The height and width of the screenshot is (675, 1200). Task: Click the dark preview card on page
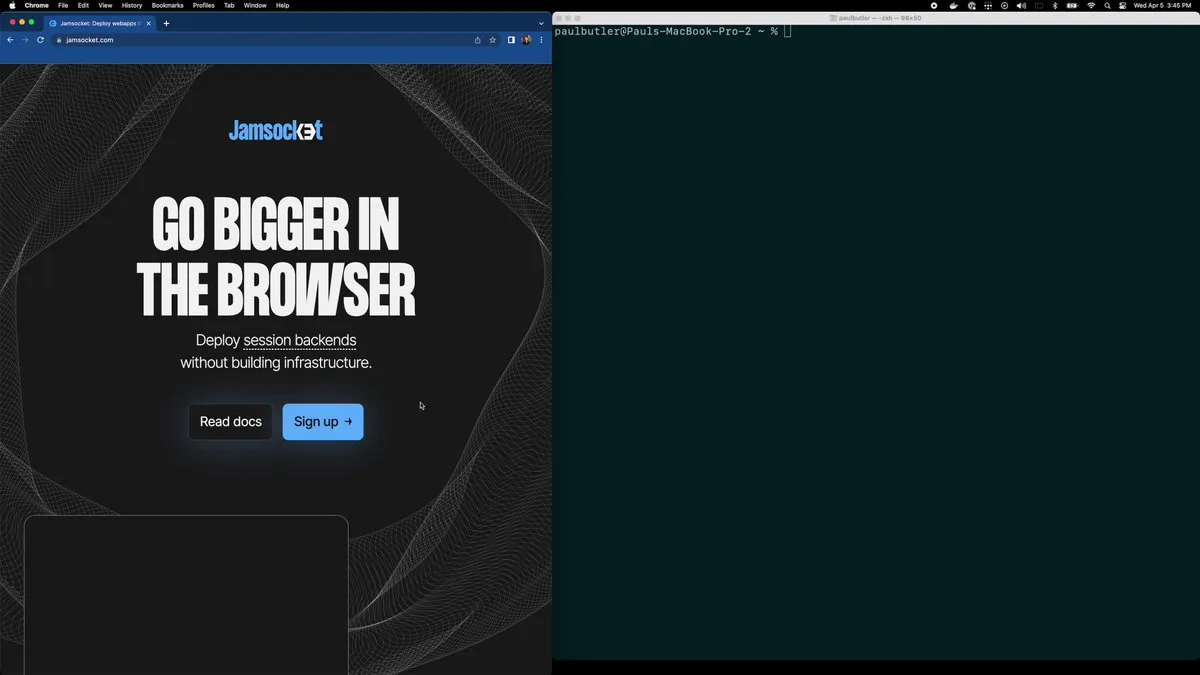point(186,595)
